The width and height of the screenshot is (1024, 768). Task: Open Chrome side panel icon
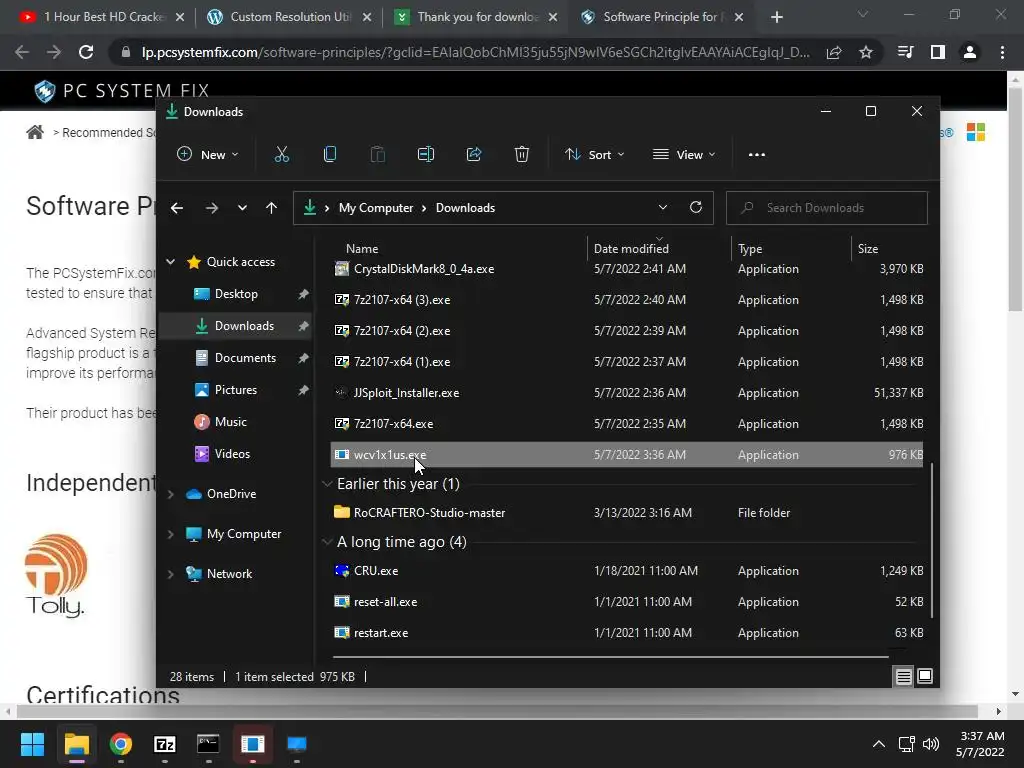pos(938,52)
